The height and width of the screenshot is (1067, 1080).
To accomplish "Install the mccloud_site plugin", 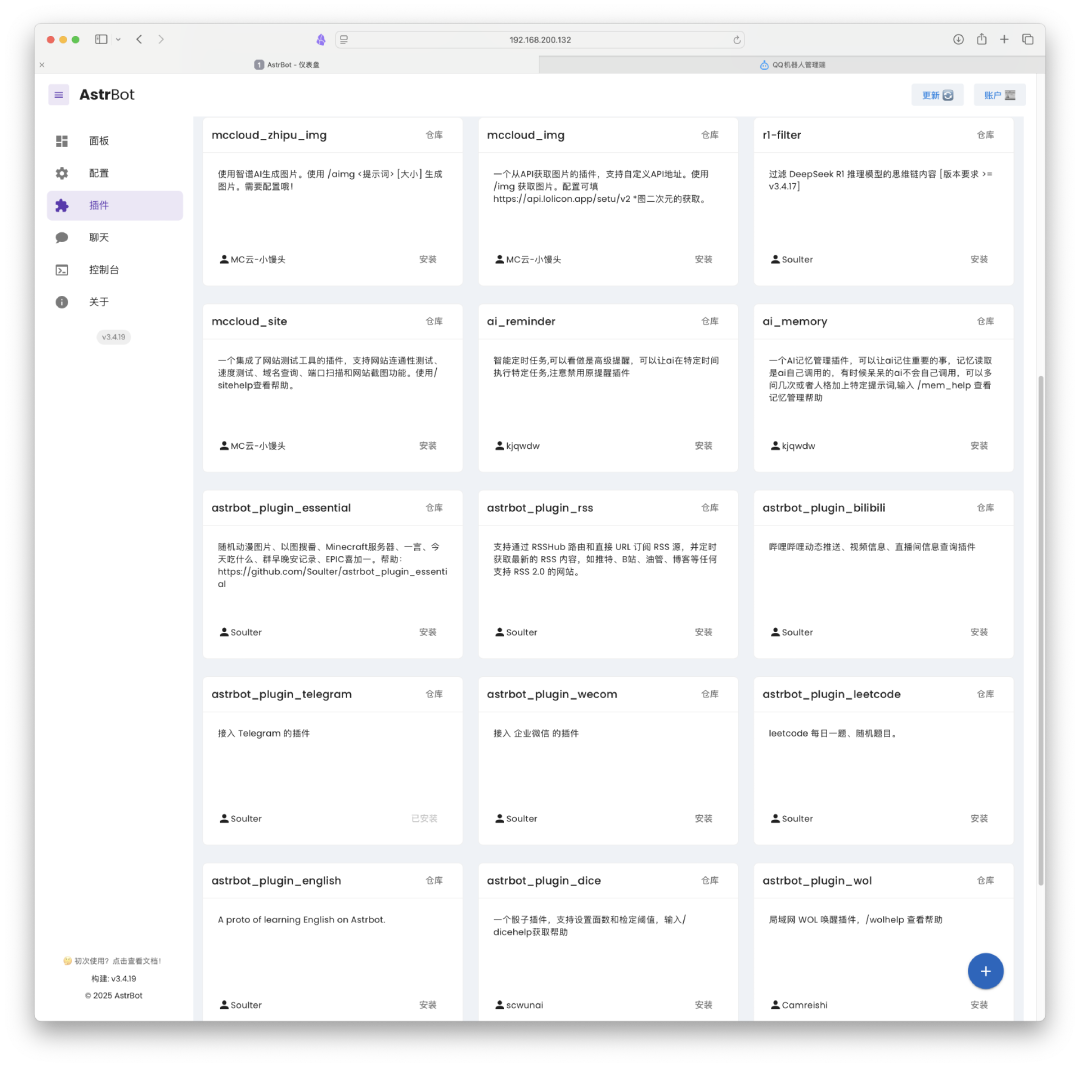I will click(x=428, y=446).
